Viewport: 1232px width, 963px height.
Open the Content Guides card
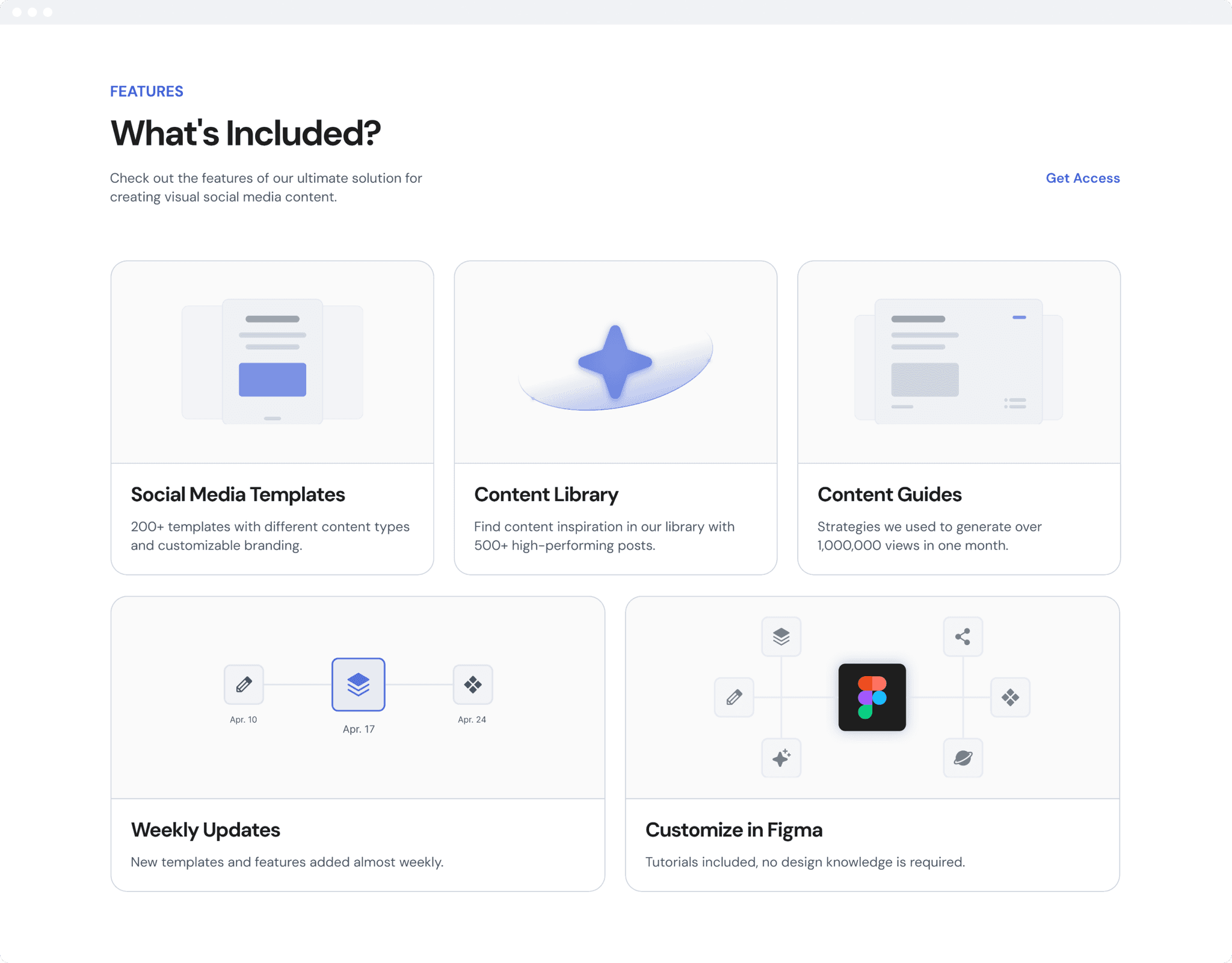click(958, 417)
